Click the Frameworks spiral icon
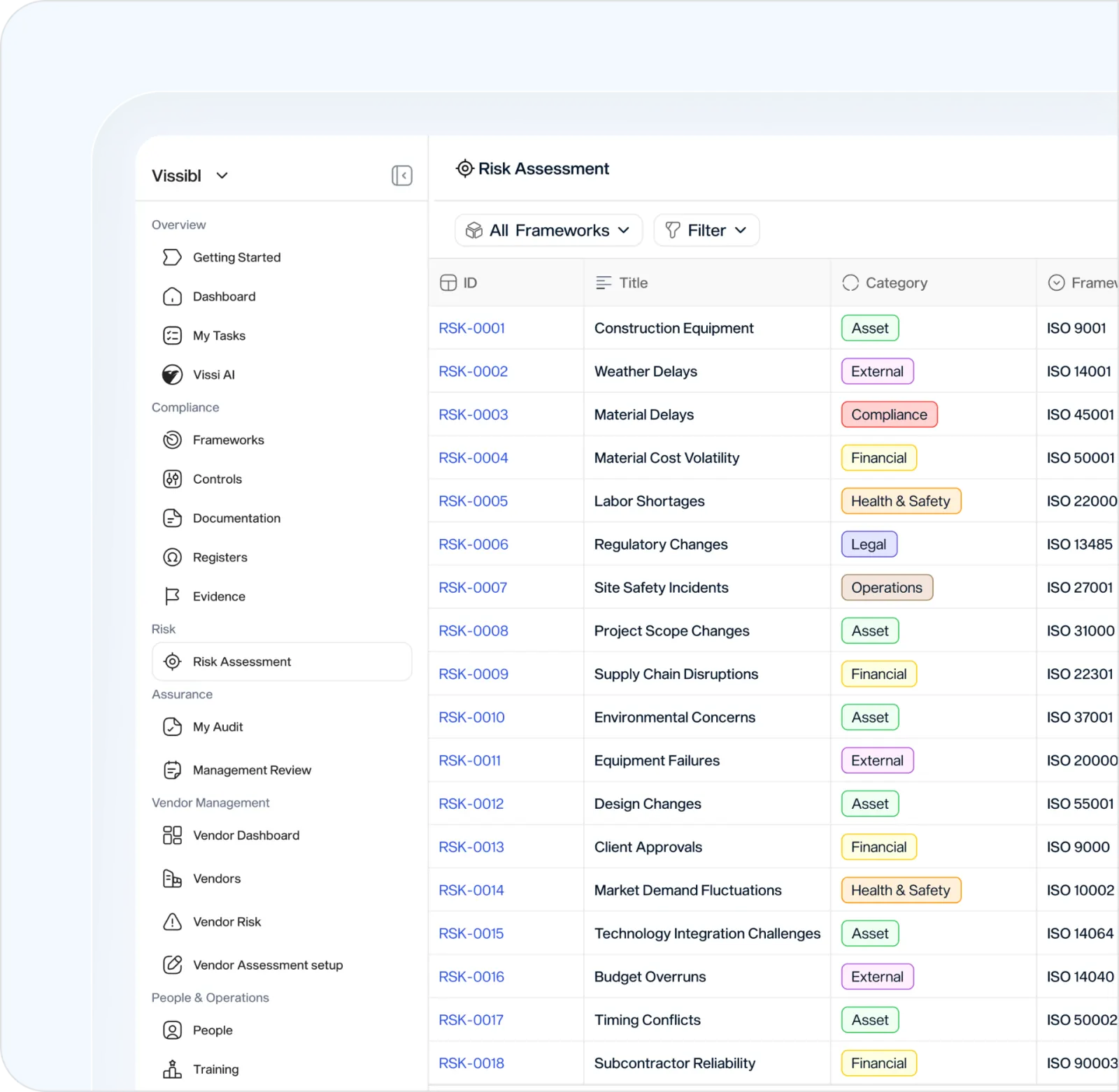Screen dimensions: 1119x1092 [x=172, y=440]
